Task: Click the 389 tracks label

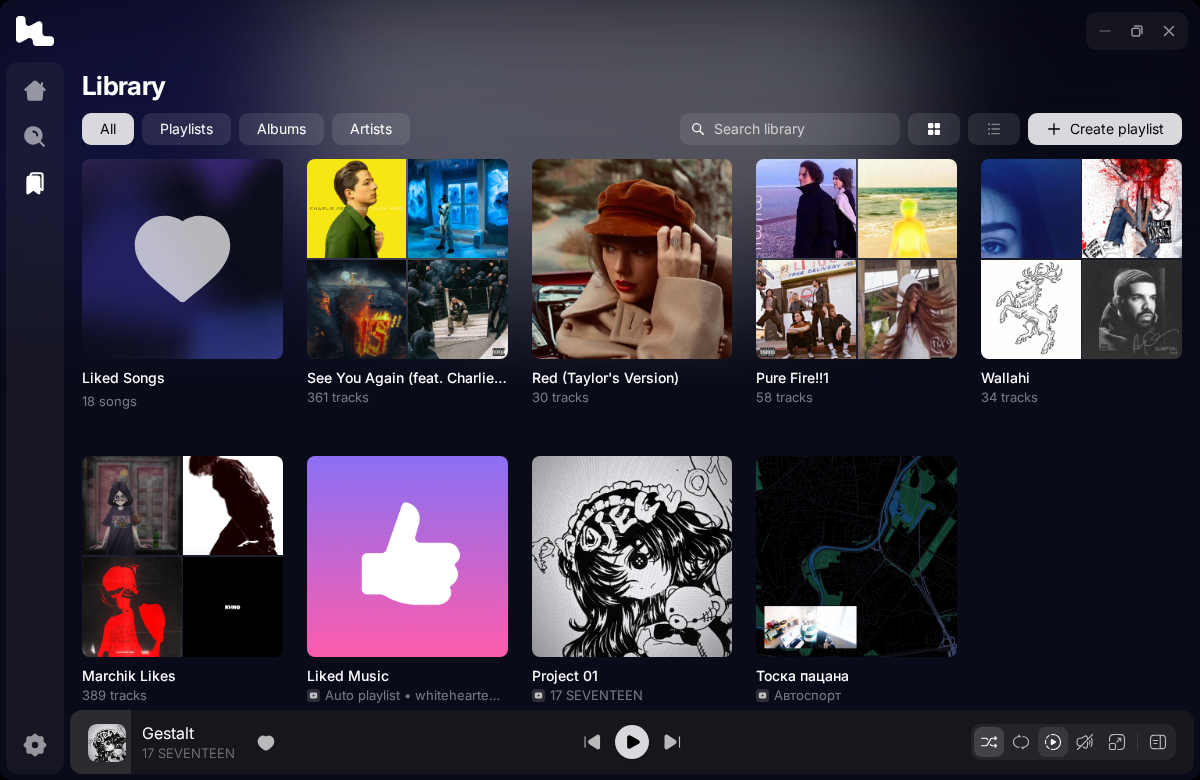Action: coord(114,695)
